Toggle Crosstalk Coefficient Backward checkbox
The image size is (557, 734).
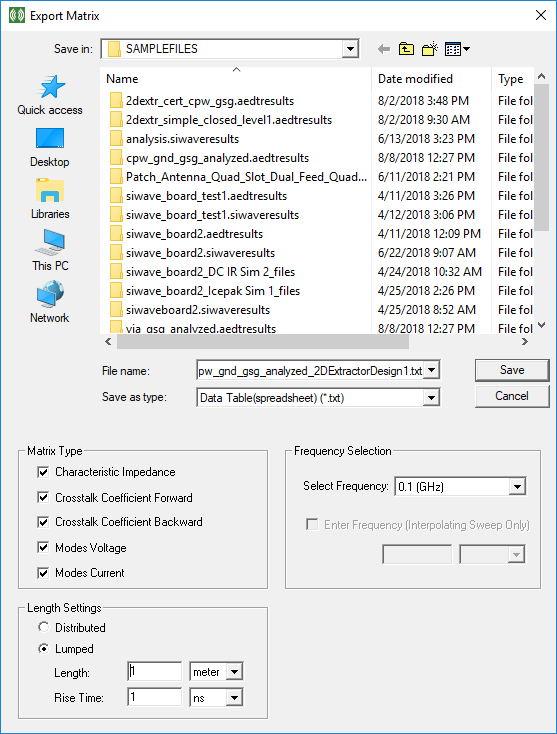(43, 522)
